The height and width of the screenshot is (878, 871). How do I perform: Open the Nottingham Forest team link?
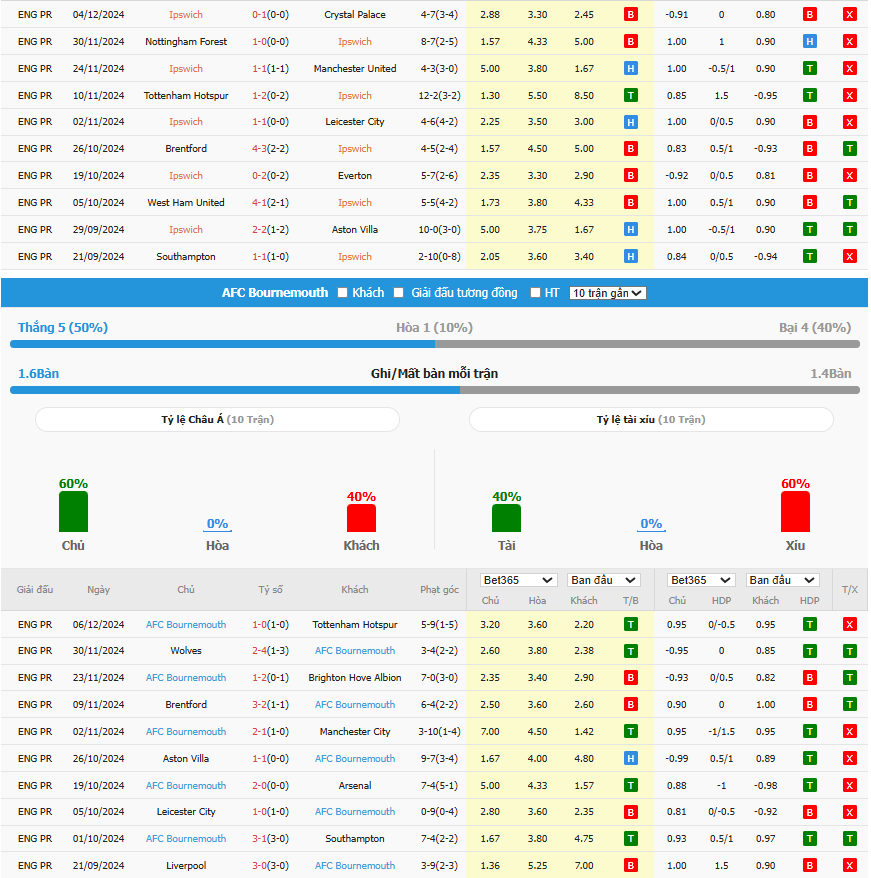[186, 41]
